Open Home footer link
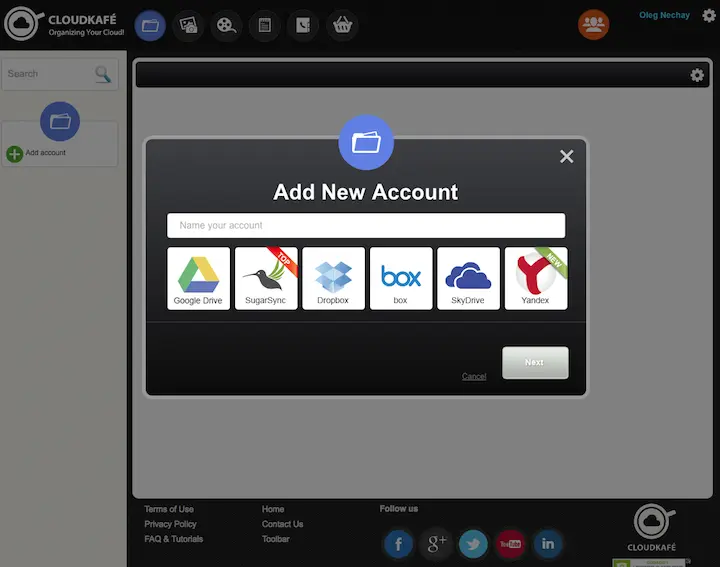Viewport: 720px width, 567px height. tap(273, 509)
